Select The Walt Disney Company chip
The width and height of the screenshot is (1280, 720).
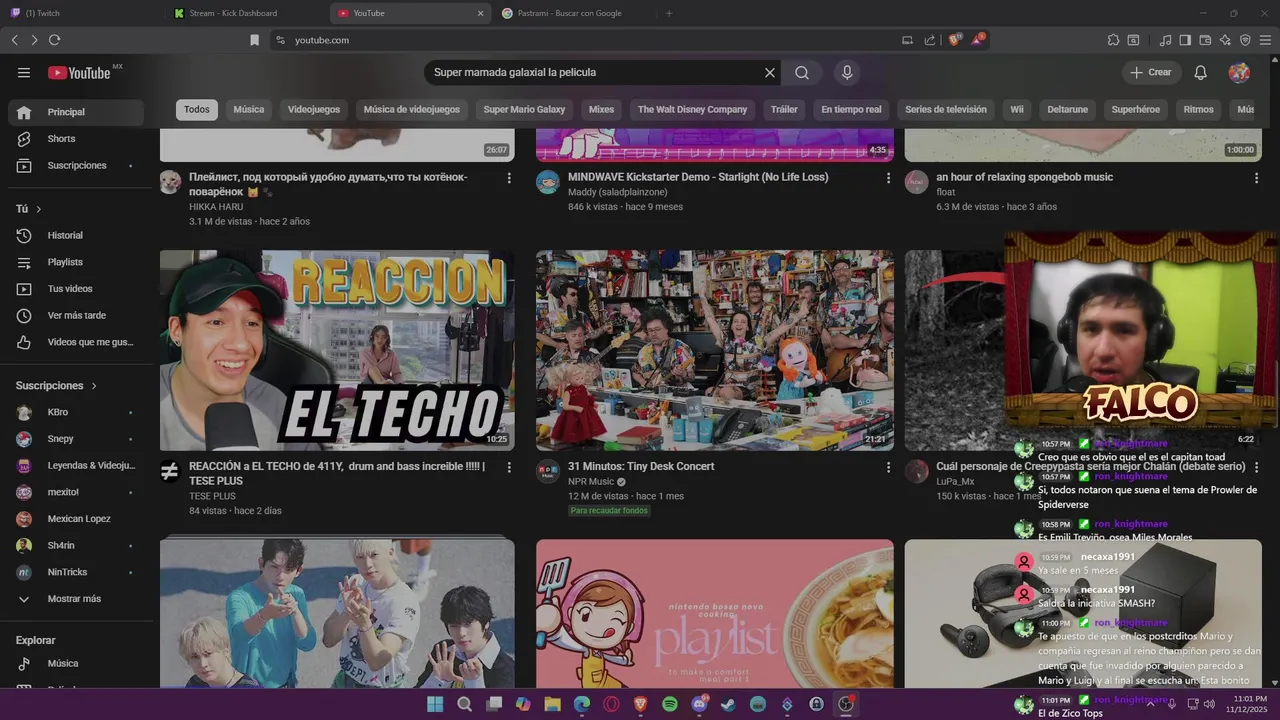(692, 110)
